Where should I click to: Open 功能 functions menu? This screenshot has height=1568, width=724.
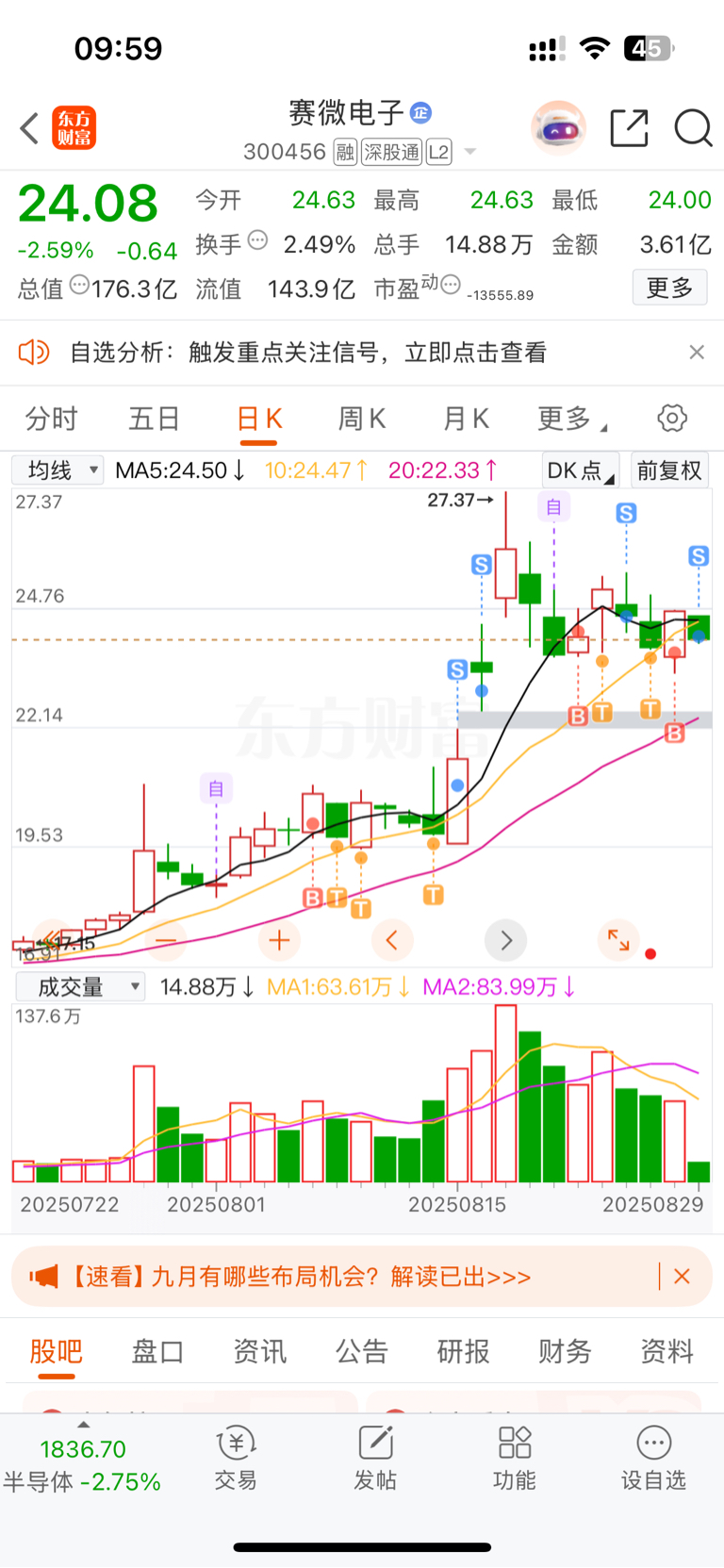[x=515, y=1458]
